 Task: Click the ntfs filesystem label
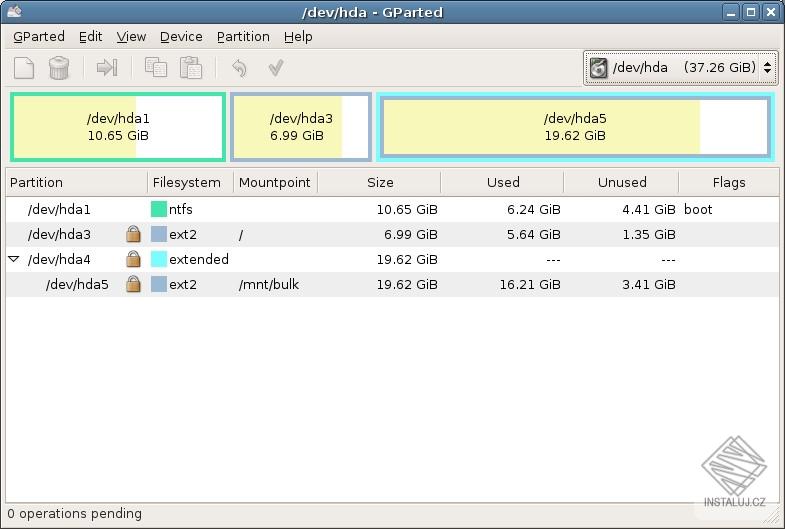[181, 209]
